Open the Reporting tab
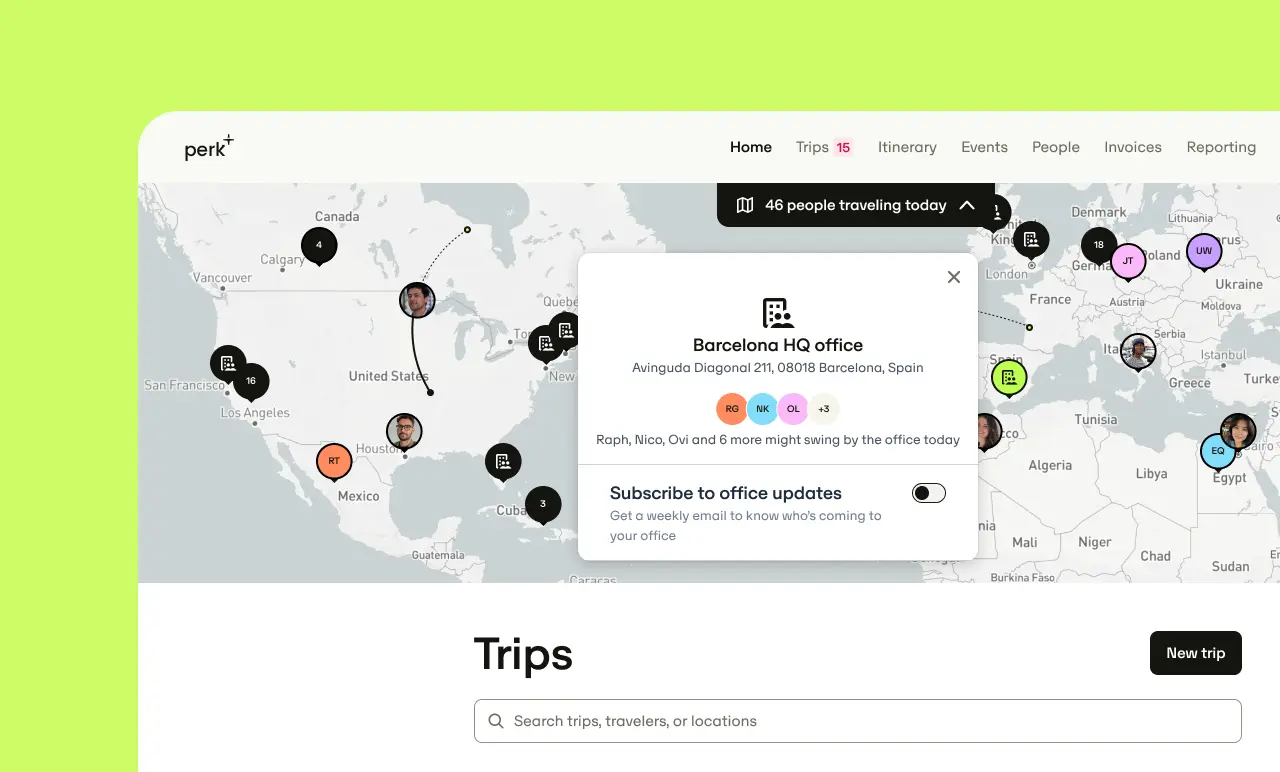Viewport: 1280px width, 772px height. click(1221, 147)
